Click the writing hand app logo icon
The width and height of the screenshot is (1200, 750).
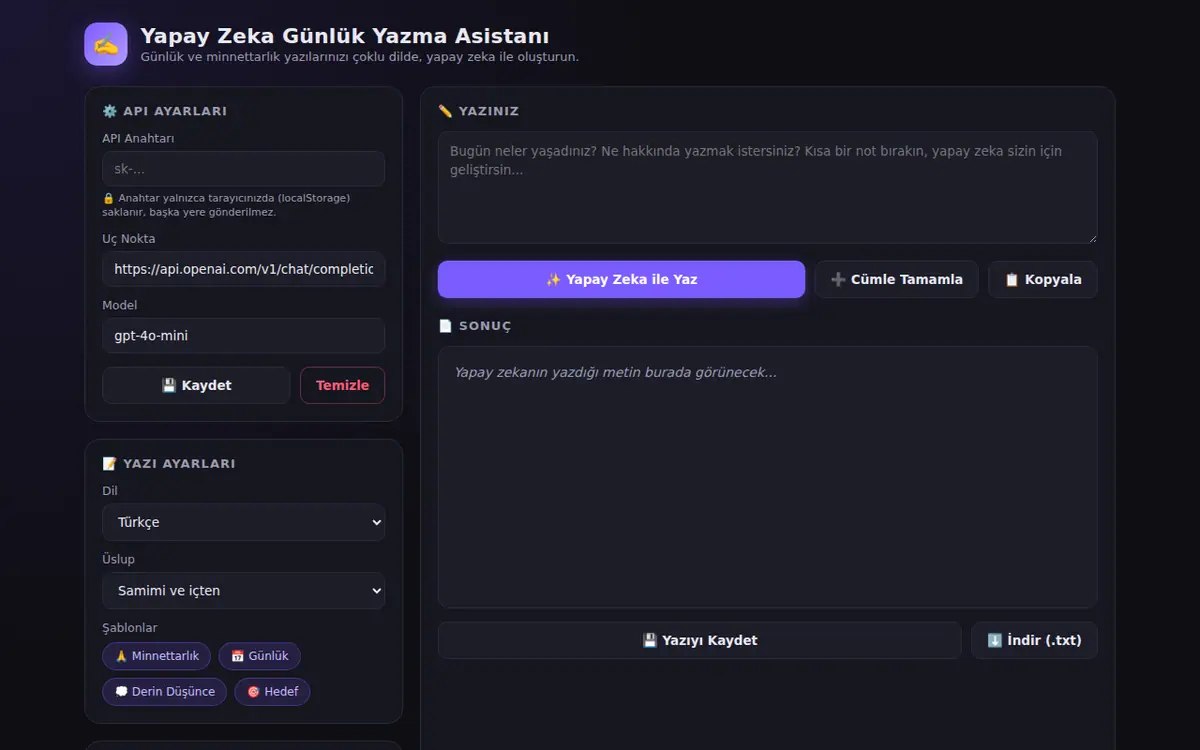click(x=106, y=44)
